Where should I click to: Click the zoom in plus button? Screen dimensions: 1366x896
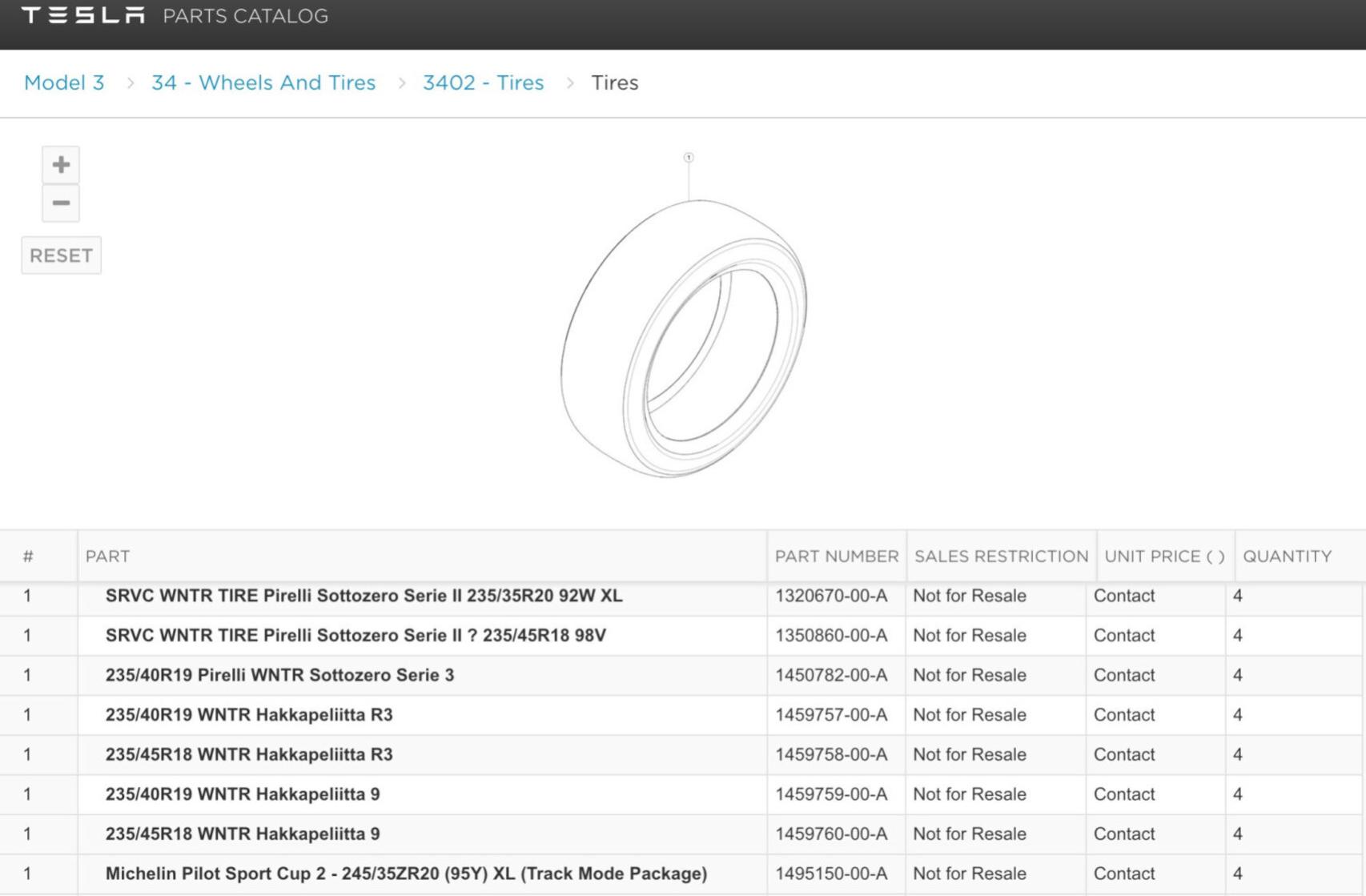61,165
